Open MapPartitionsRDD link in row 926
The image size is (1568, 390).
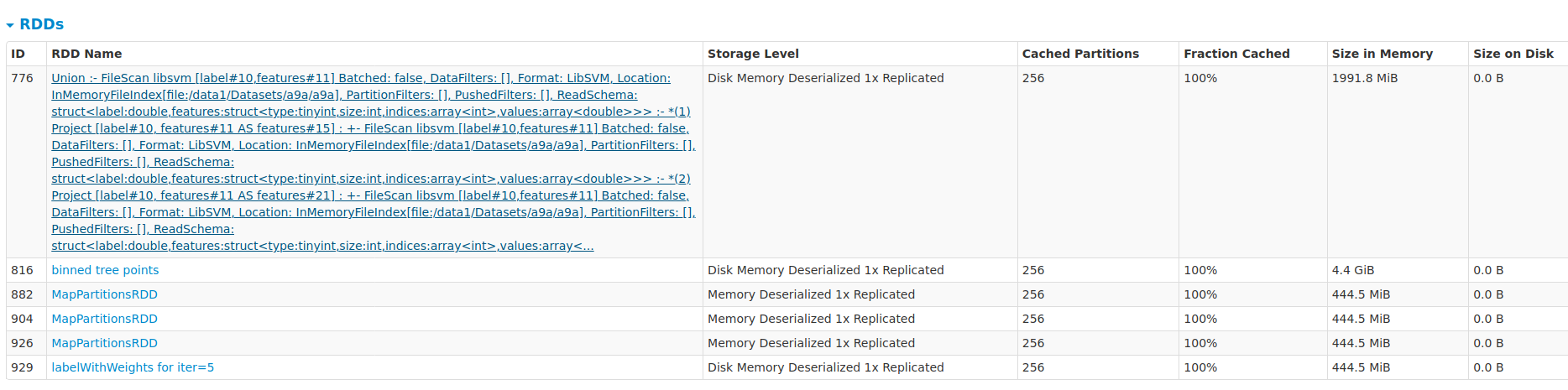[x=104, y=343]
